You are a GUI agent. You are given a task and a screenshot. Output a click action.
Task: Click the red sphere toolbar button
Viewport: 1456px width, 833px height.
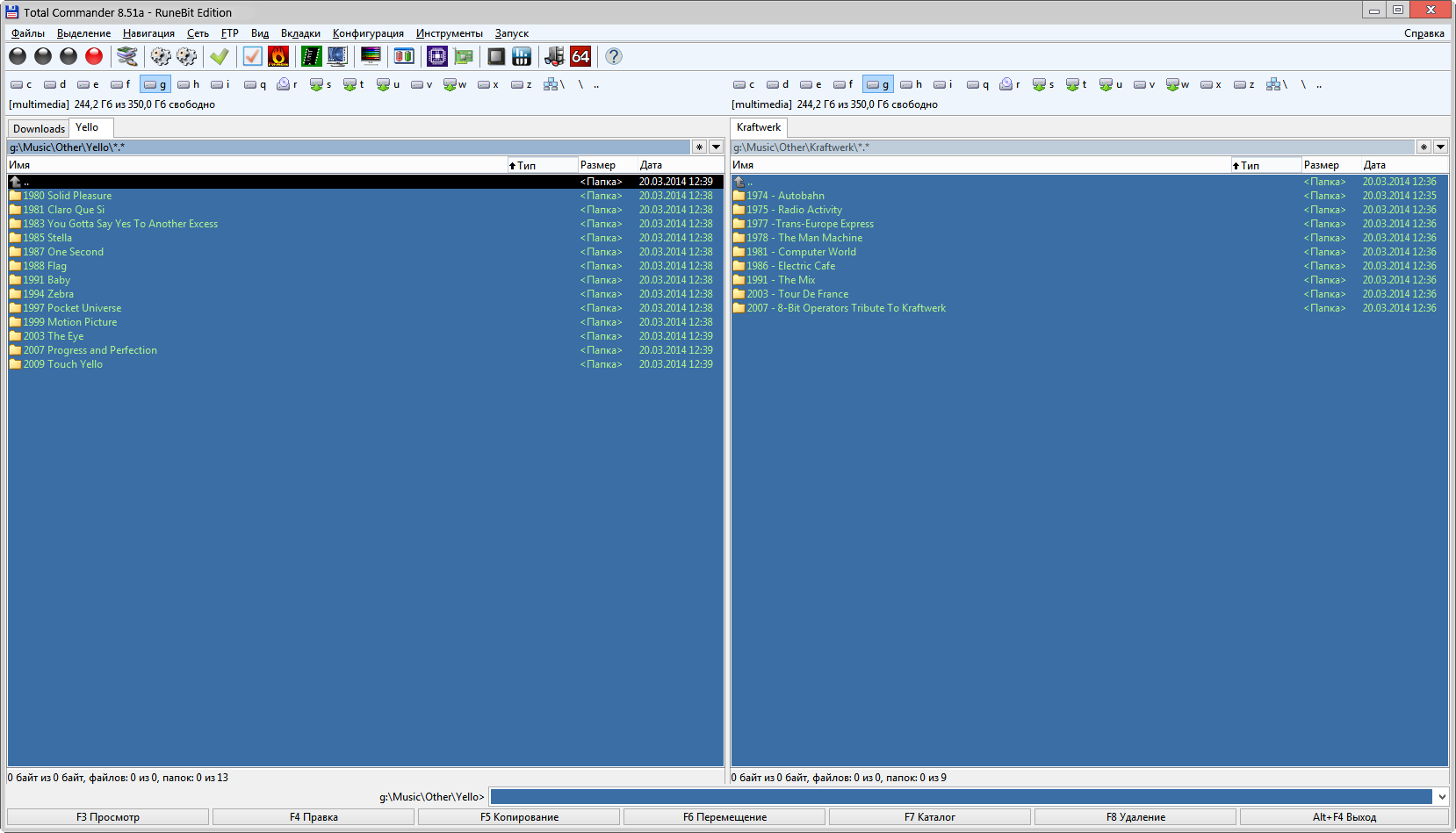(94, 56)
